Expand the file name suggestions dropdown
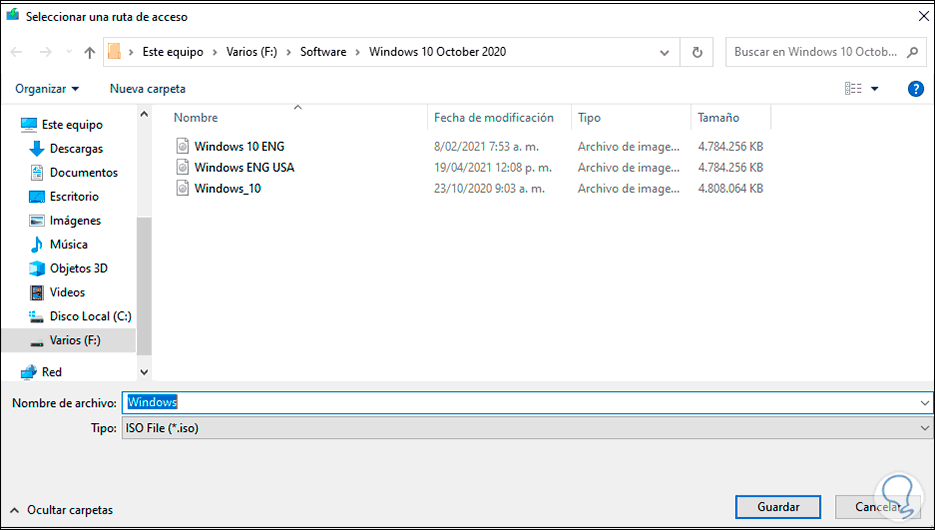 click(924, 403)
